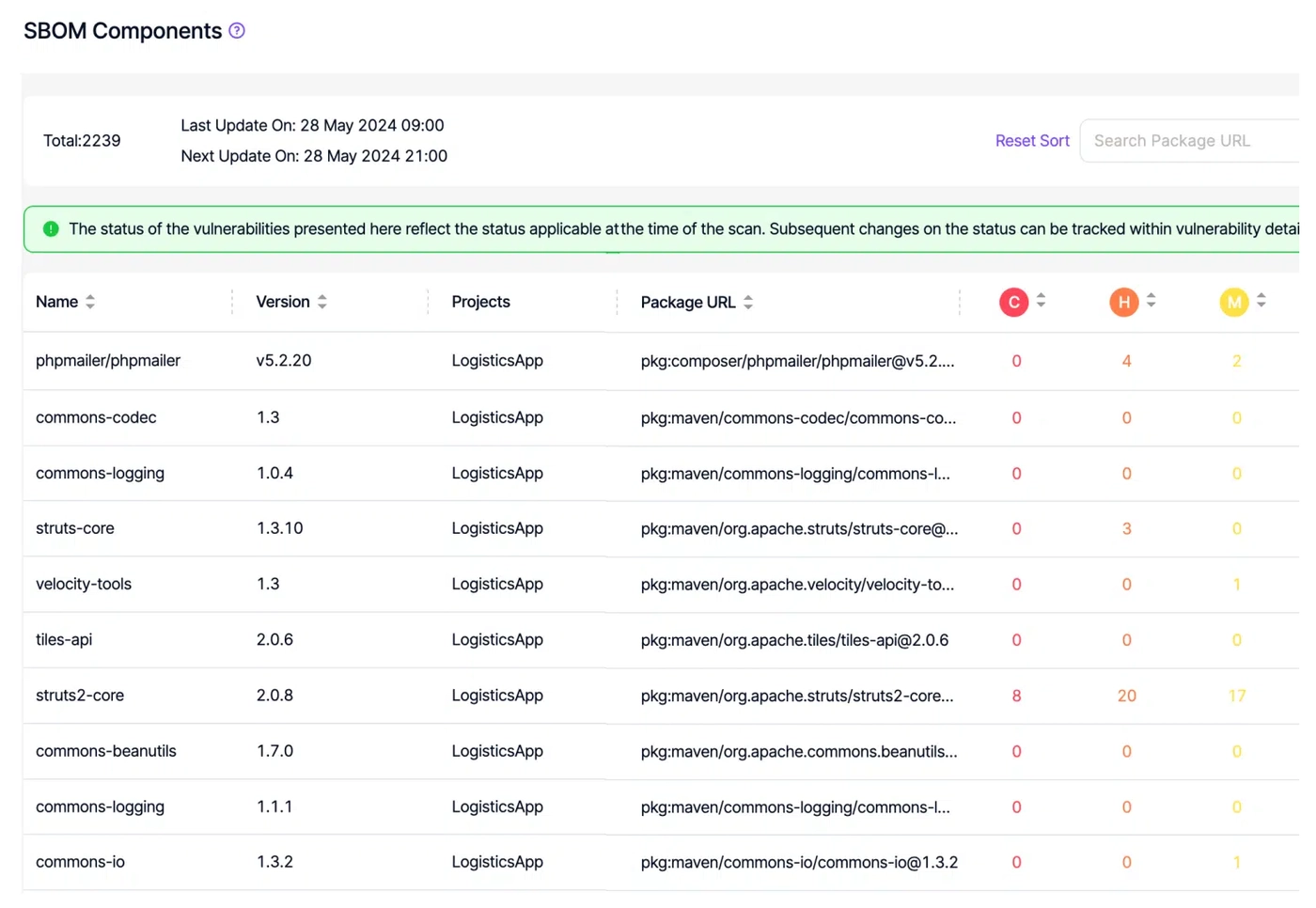Screen dimensions: 1316x908
Task: Focus the Search Package URL field
Action: [1192, 141]
